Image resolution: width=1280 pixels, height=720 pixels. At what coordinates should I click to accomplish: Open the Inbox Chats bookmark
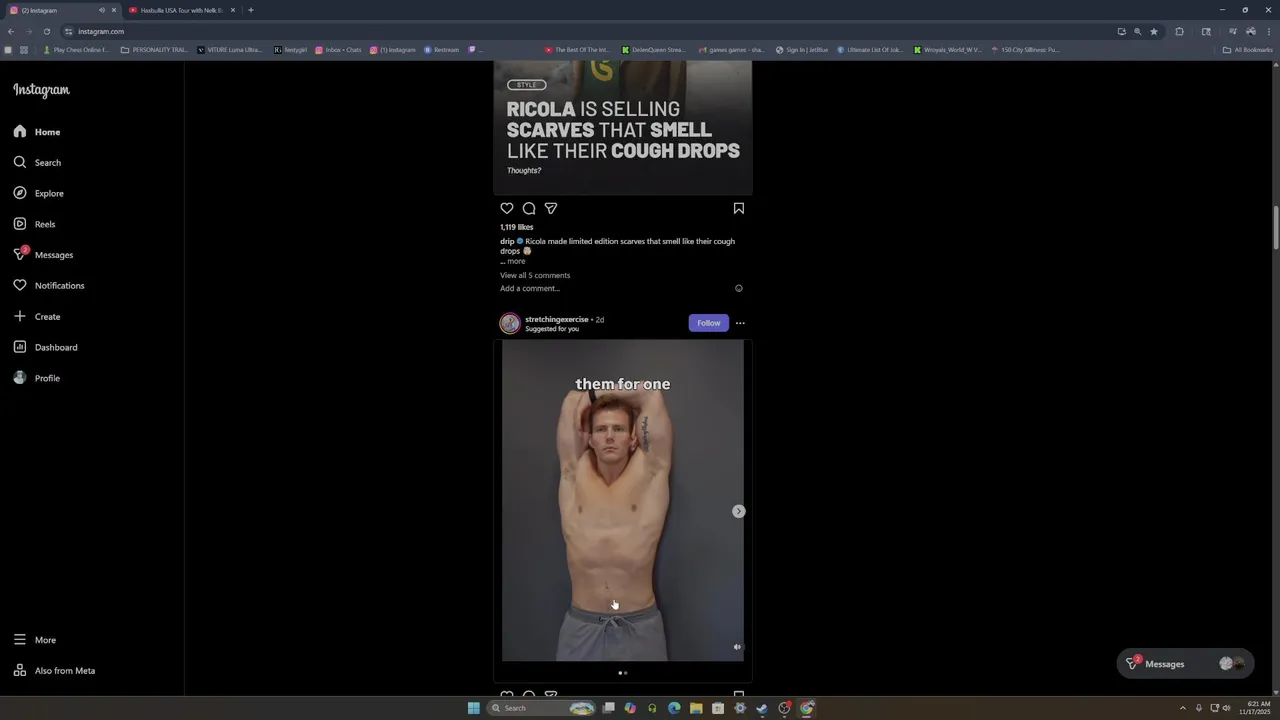coord(338,49)
